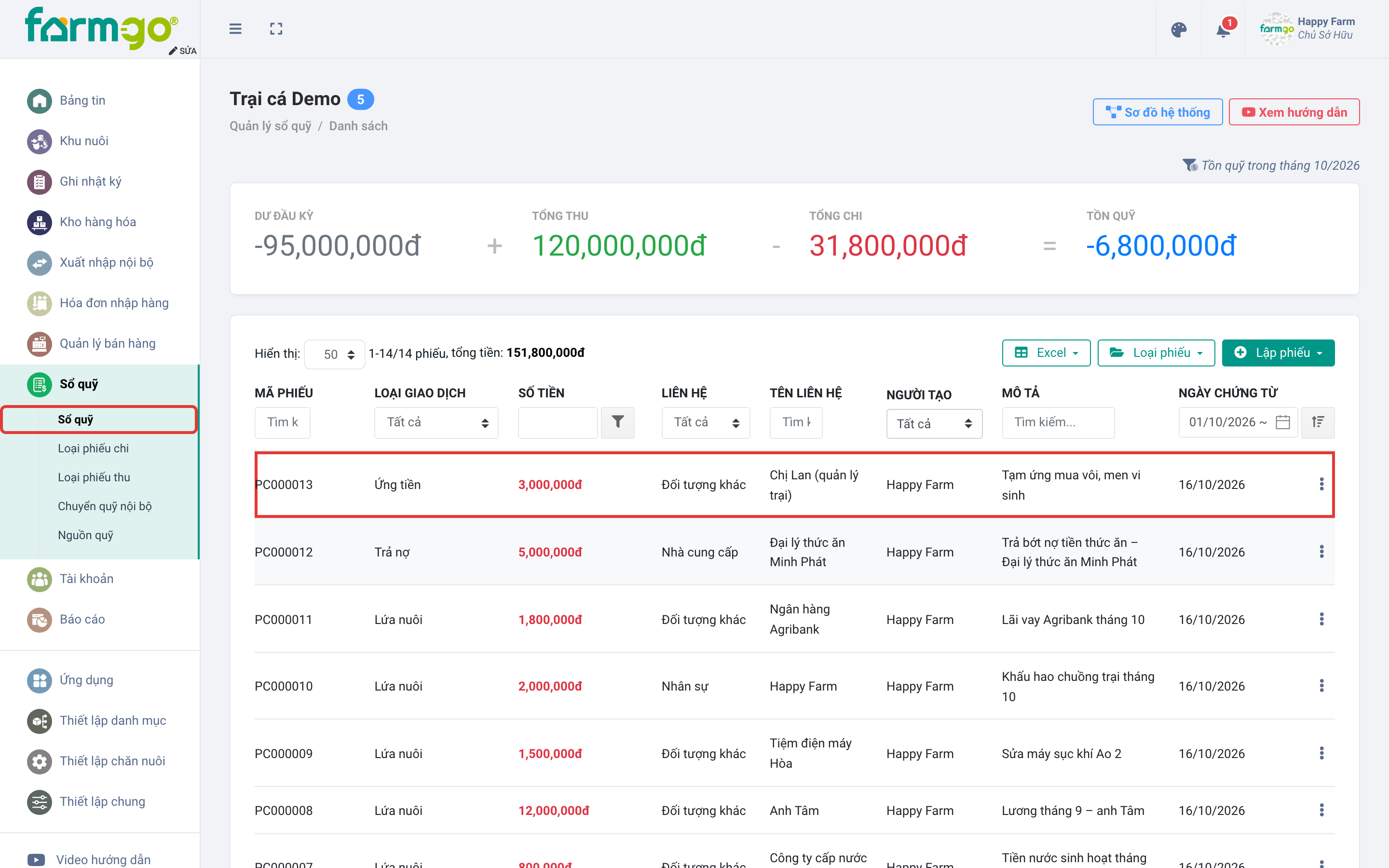Open the Ngày chứng từ date range picker
This screenshot has height=868, width=1389.
coord(1238,422)
